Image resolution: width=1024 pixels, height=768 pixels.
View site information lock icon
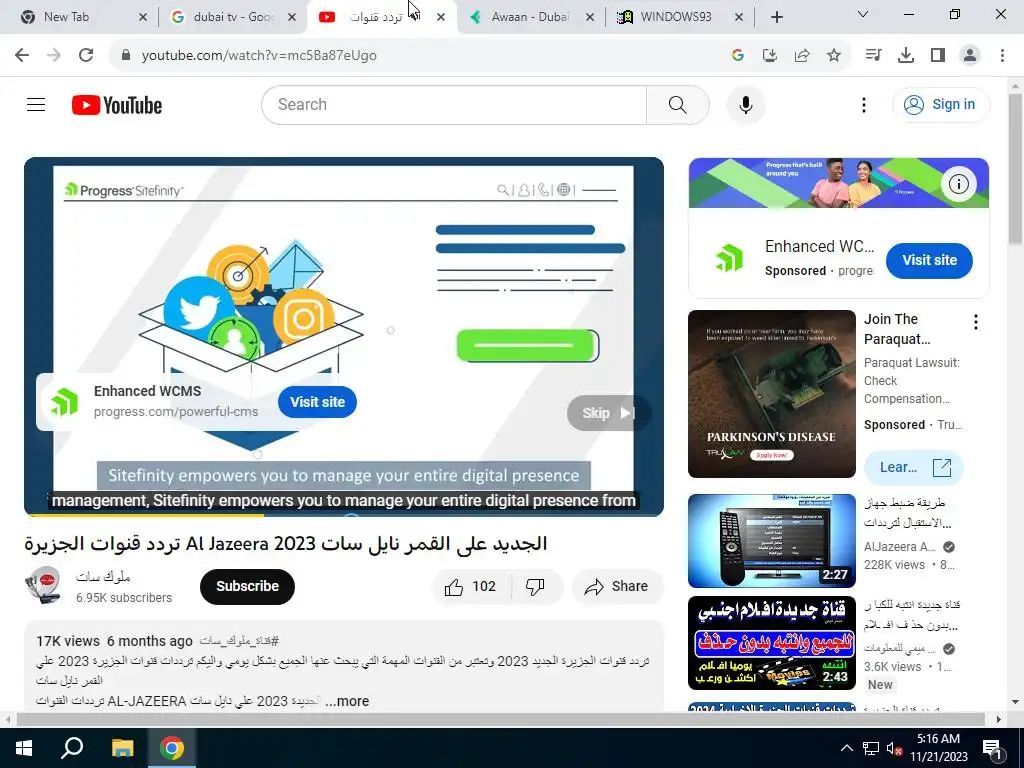pos(126,56)
